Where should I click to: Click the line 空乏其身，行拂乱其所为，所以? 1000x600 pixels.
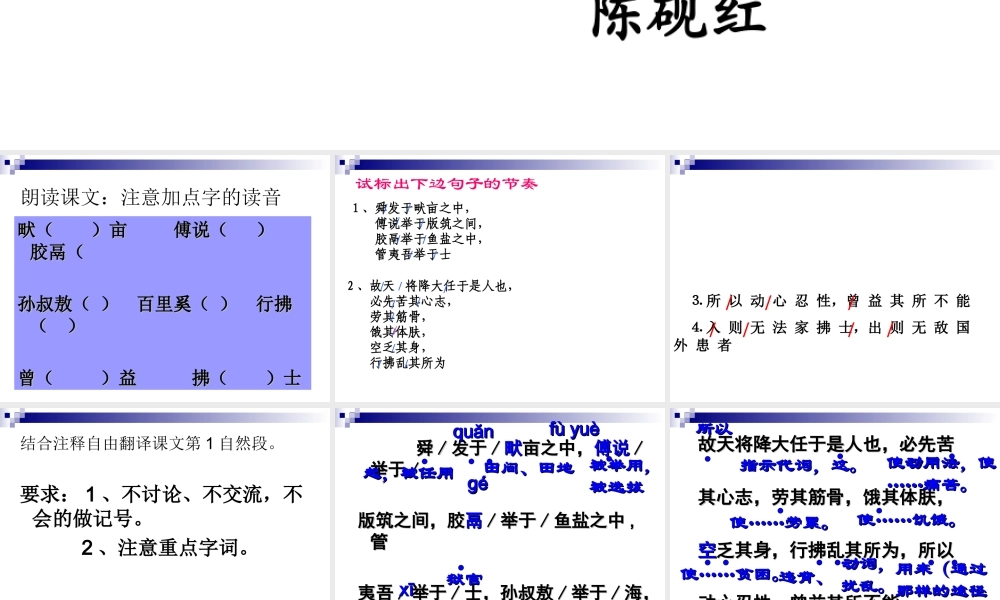pyautogui.click(x=826, y=550)
